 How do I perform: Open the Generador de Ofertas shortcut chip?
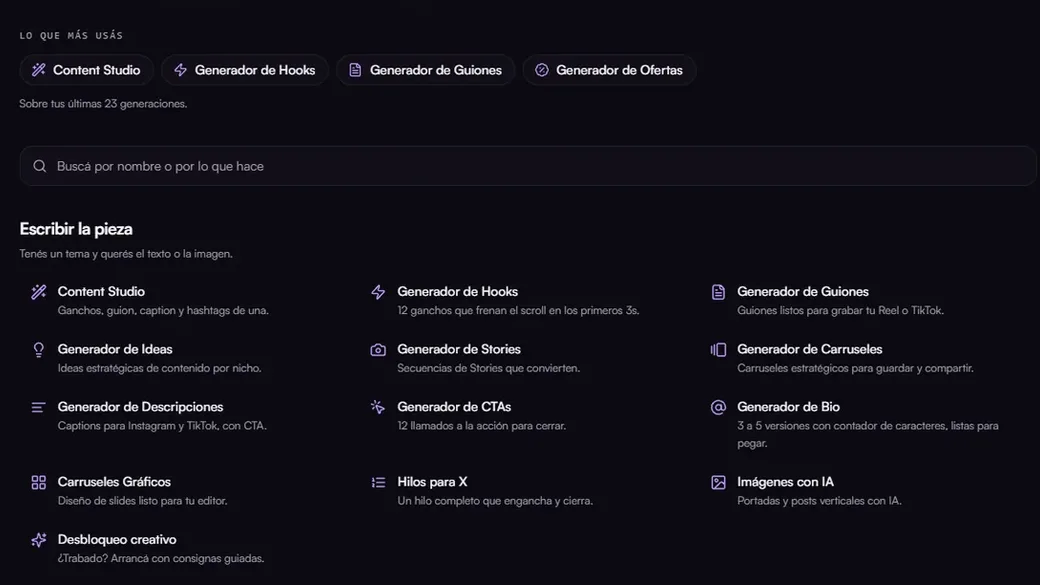coord(609,70)
